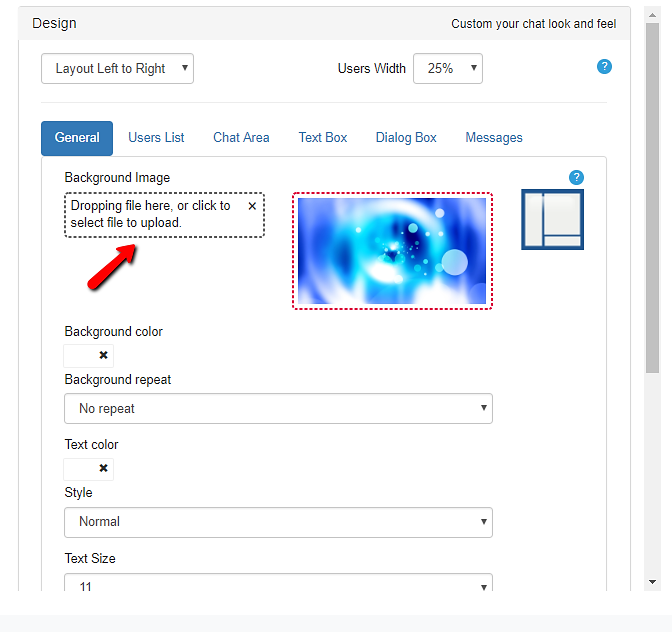
Task: Click the scrollbar up arrow
Action: (652, 15)
